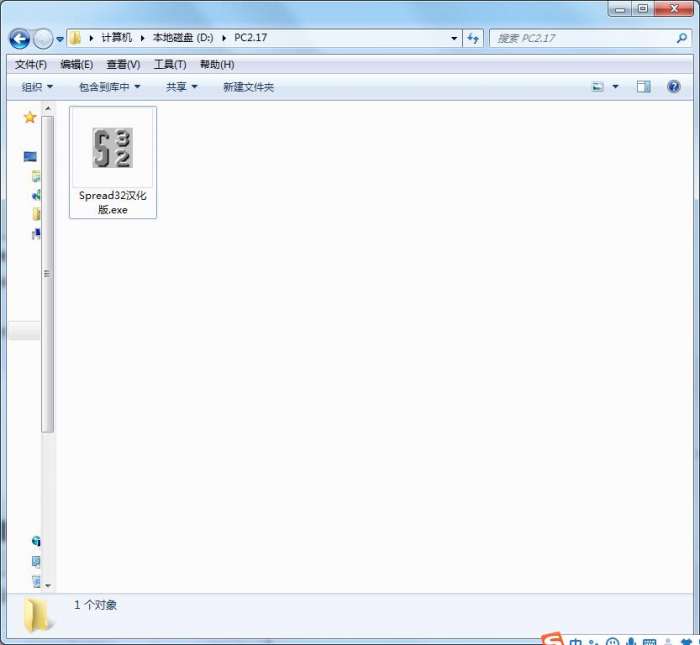Click the Spread32汉化版.exe file name

click(112, 203)
